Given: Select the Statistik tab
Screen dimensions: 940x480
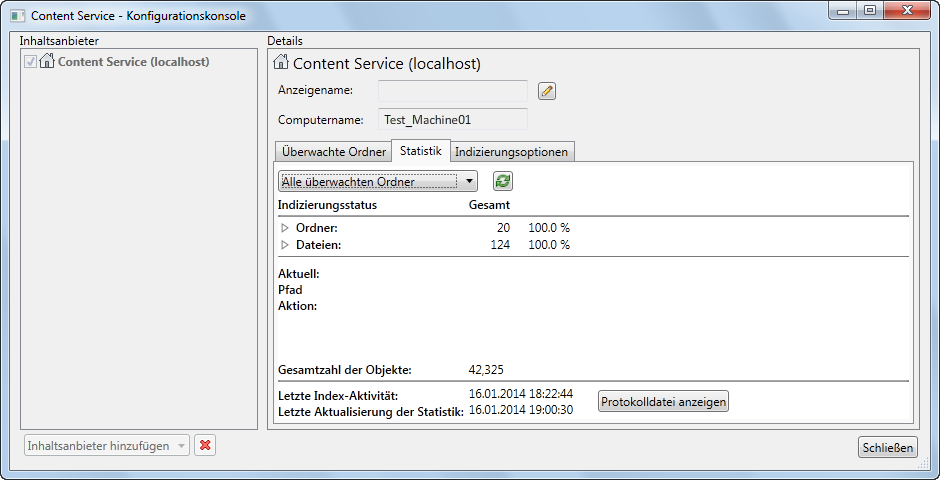Looking at the screenshot, I should (421, 150).
